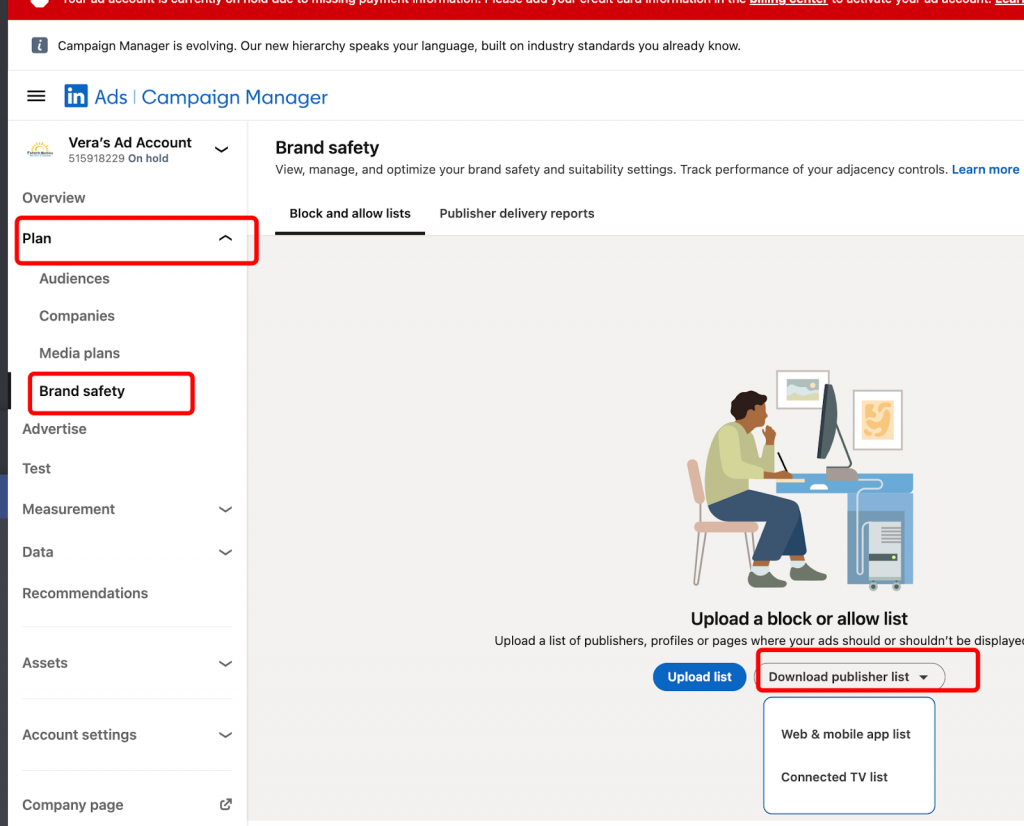Go to Audiences in sidebar
Viewport: 1024px width, 826px height.
pos(74,279)
